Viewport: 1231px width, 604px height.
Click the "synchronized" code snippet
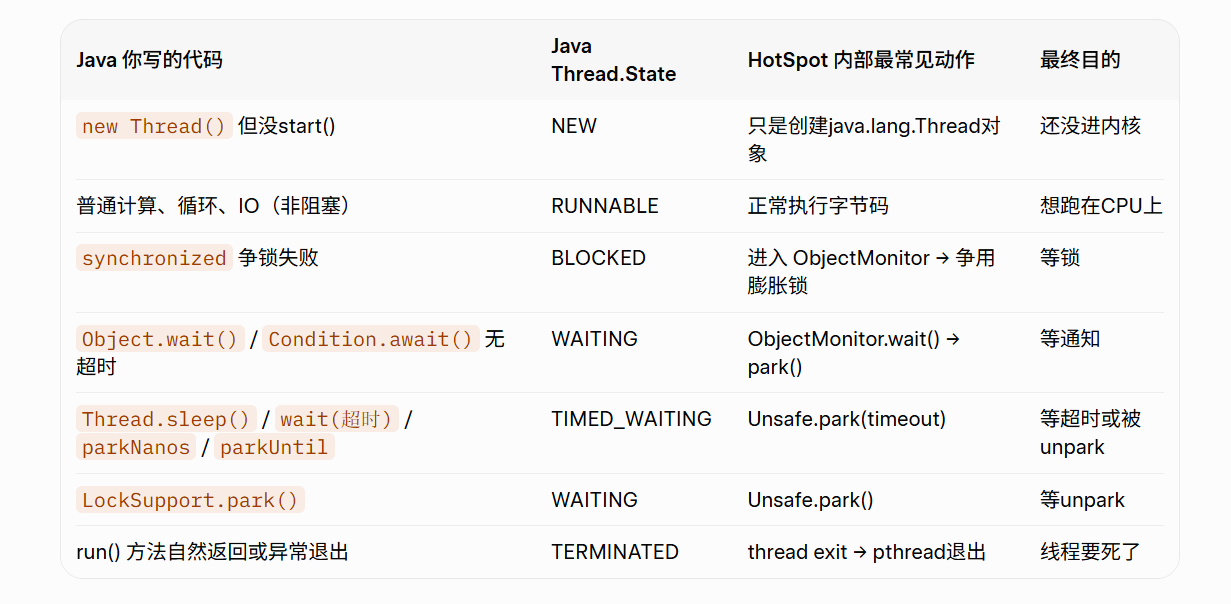coord(154,258)
